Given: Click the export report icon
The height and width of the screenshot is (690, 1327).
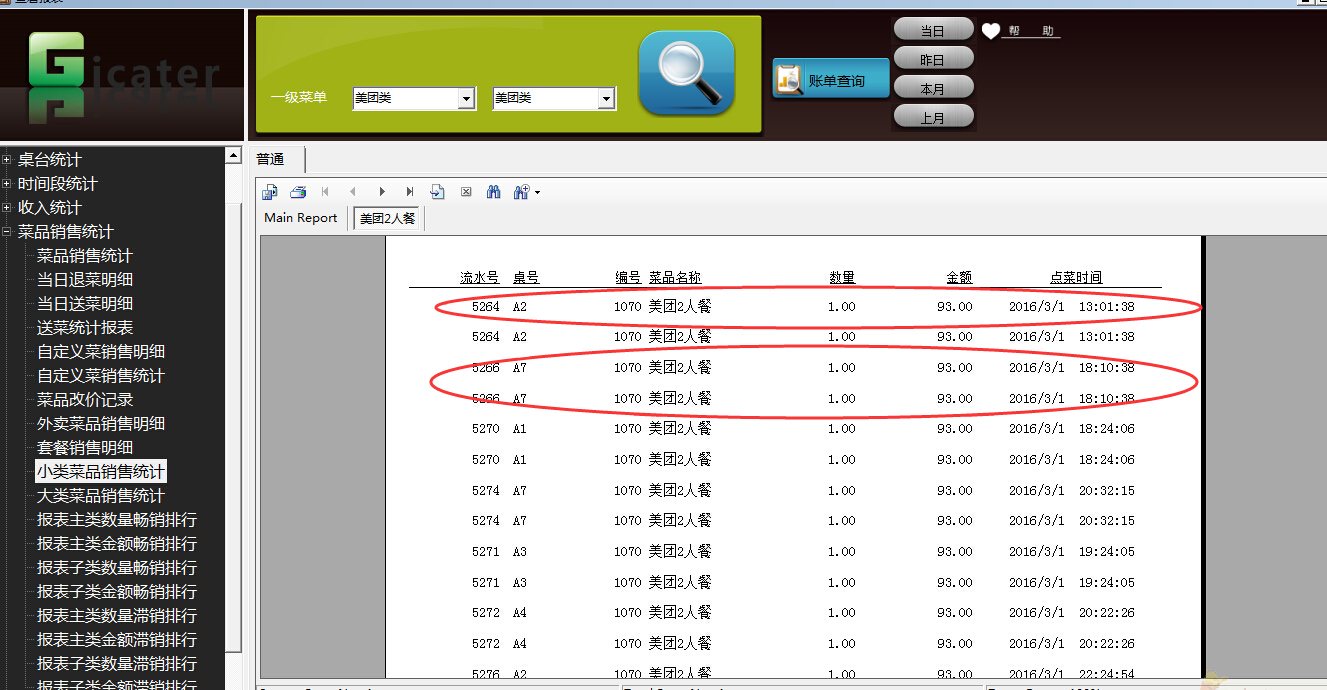Looking at the screenshot, I should click(x=270, y=192).
